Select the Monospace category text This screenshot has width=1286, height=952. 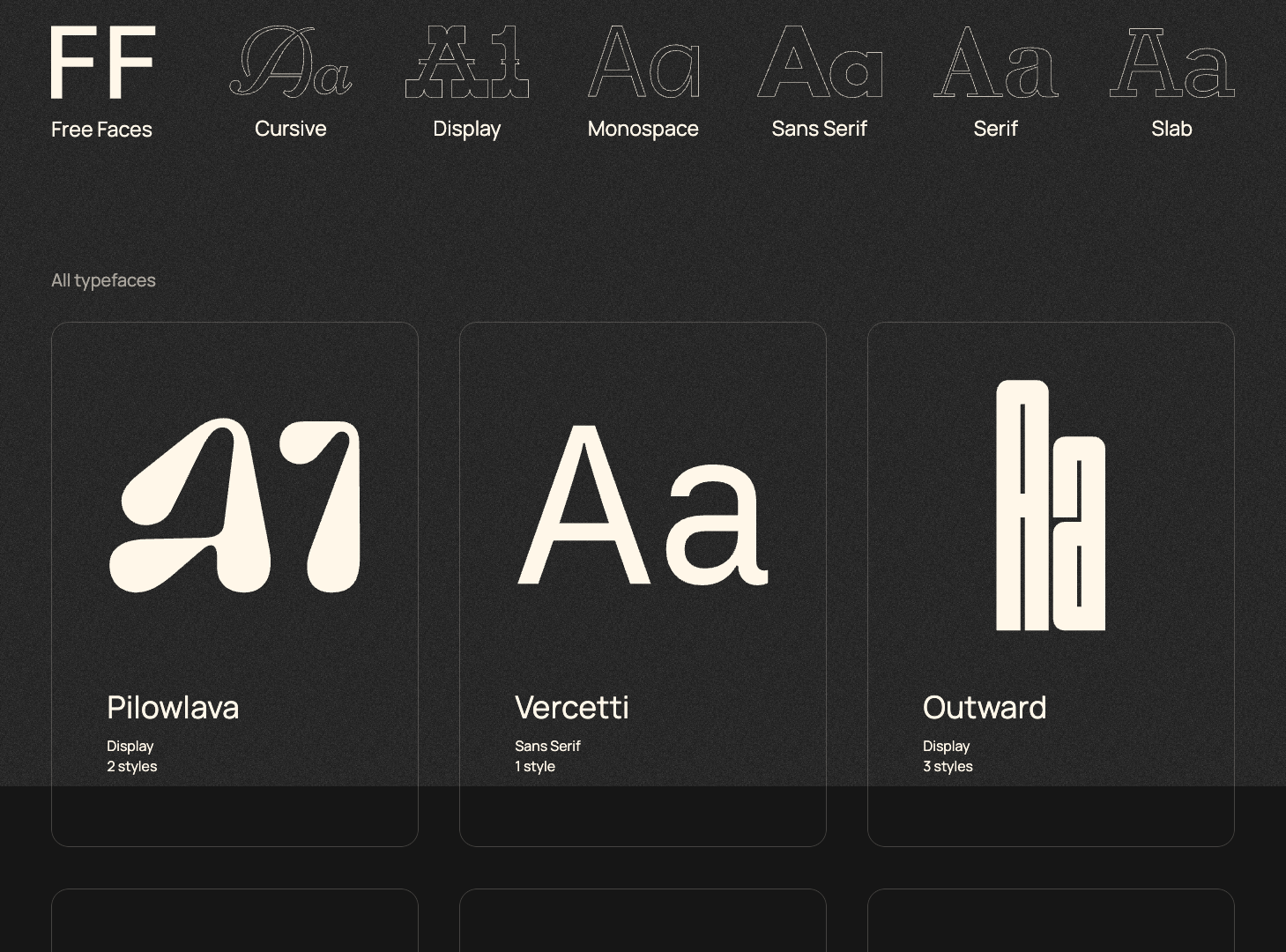(643, 129)
